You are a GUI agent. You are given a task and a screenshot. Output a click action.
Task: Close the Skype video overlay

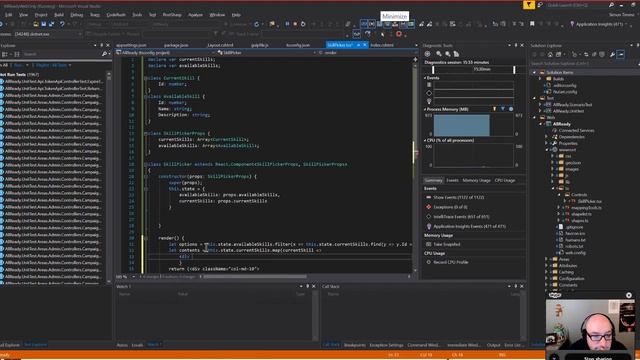tap(629, 295)
